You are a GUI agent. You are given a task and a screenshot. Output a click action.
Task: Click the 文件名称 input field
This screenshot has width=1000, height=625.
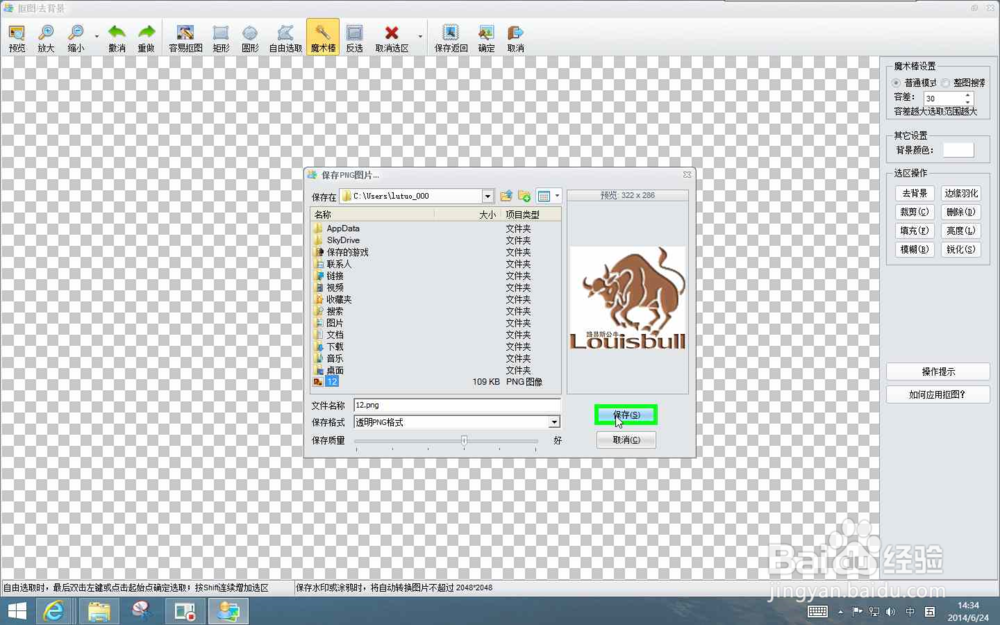457,405
